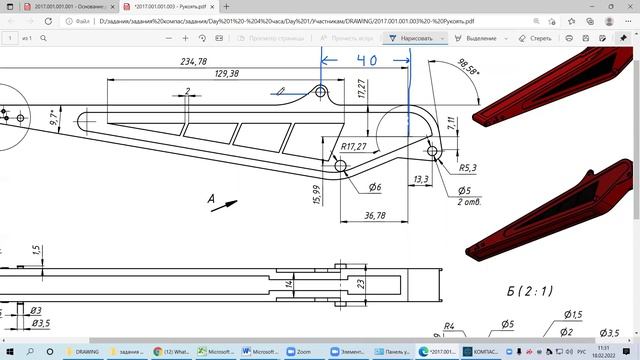
Task: Click the «2 отв.» hole note
Action: click(x=469, y=202)
